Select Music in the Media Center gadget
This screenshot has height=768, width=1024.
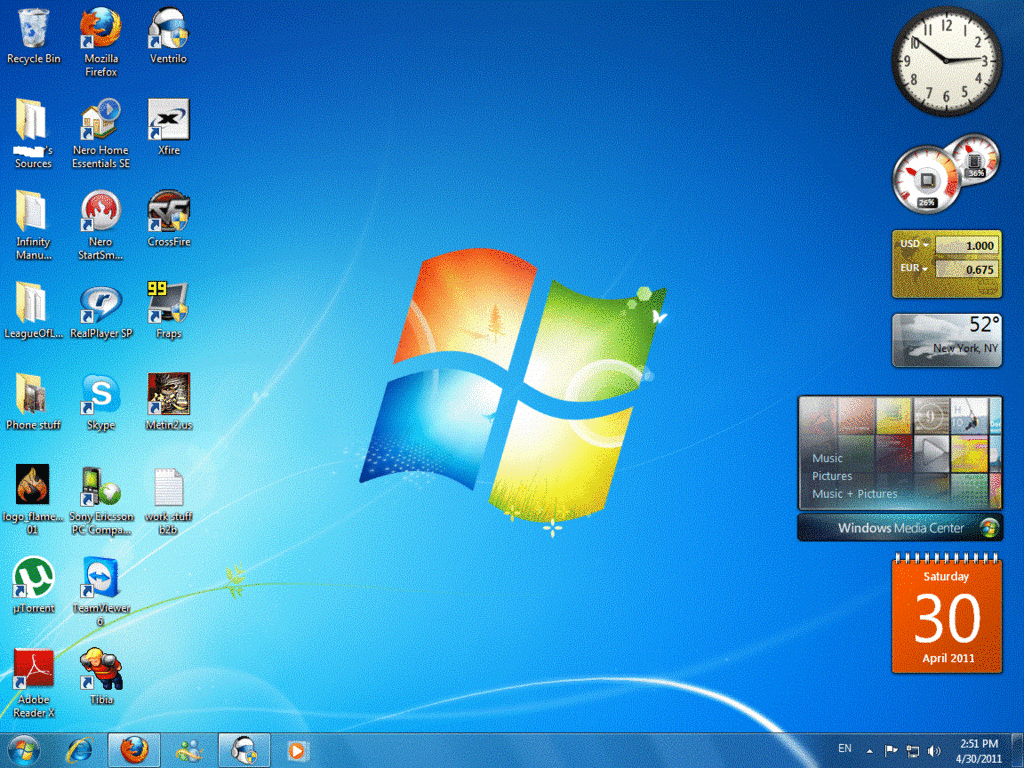tap(827, 458)
